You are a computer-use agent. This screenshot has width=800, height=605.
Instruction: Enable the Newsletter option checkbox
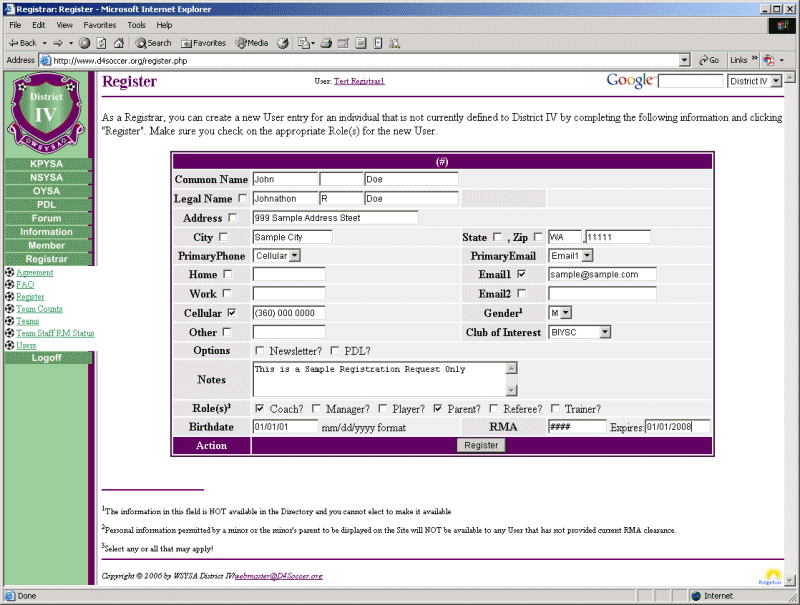coord(260,351)
